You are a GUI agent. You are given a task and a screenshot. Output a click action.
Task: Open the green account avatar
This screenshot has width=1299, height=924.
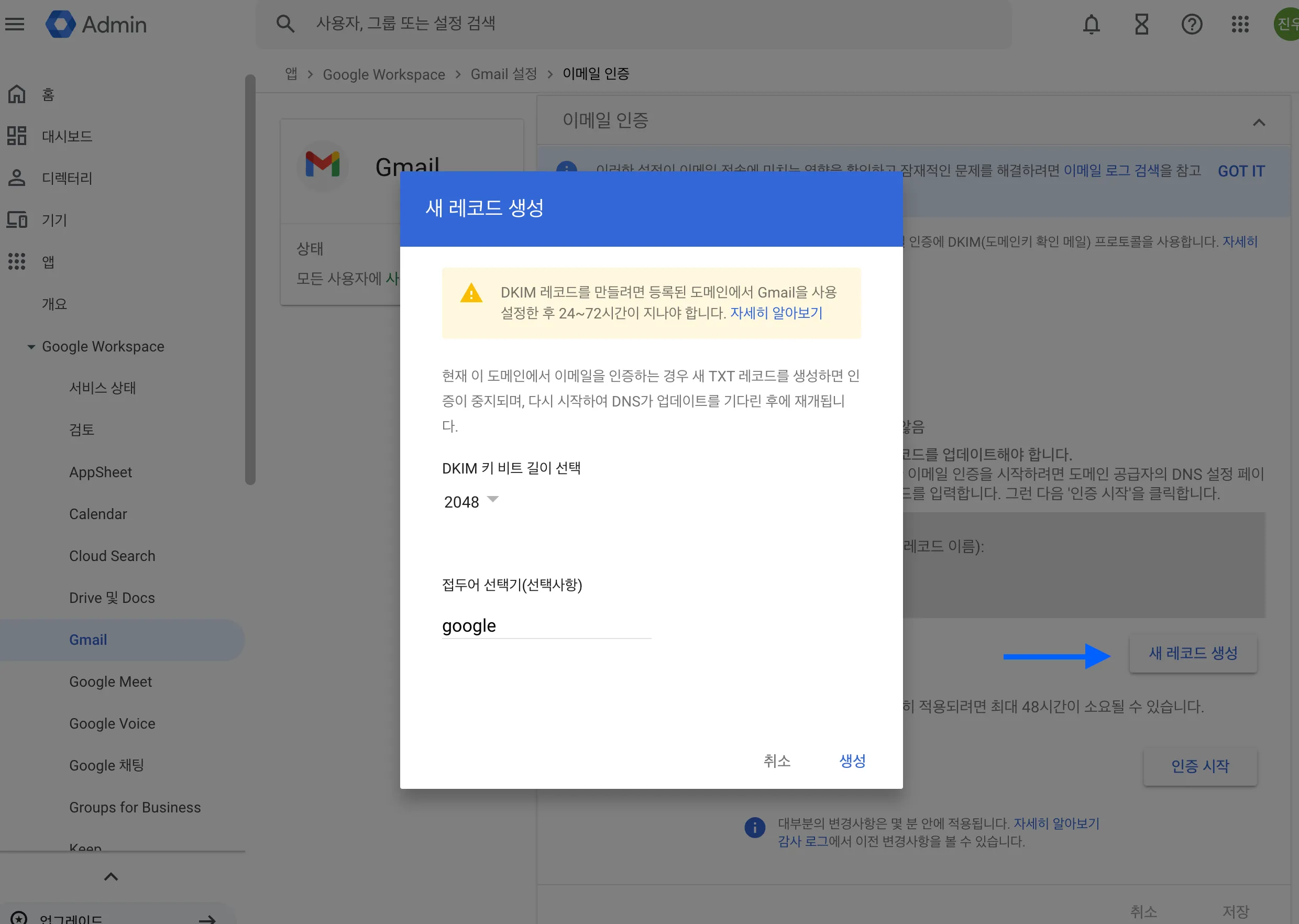click(x=1287, y=24)
